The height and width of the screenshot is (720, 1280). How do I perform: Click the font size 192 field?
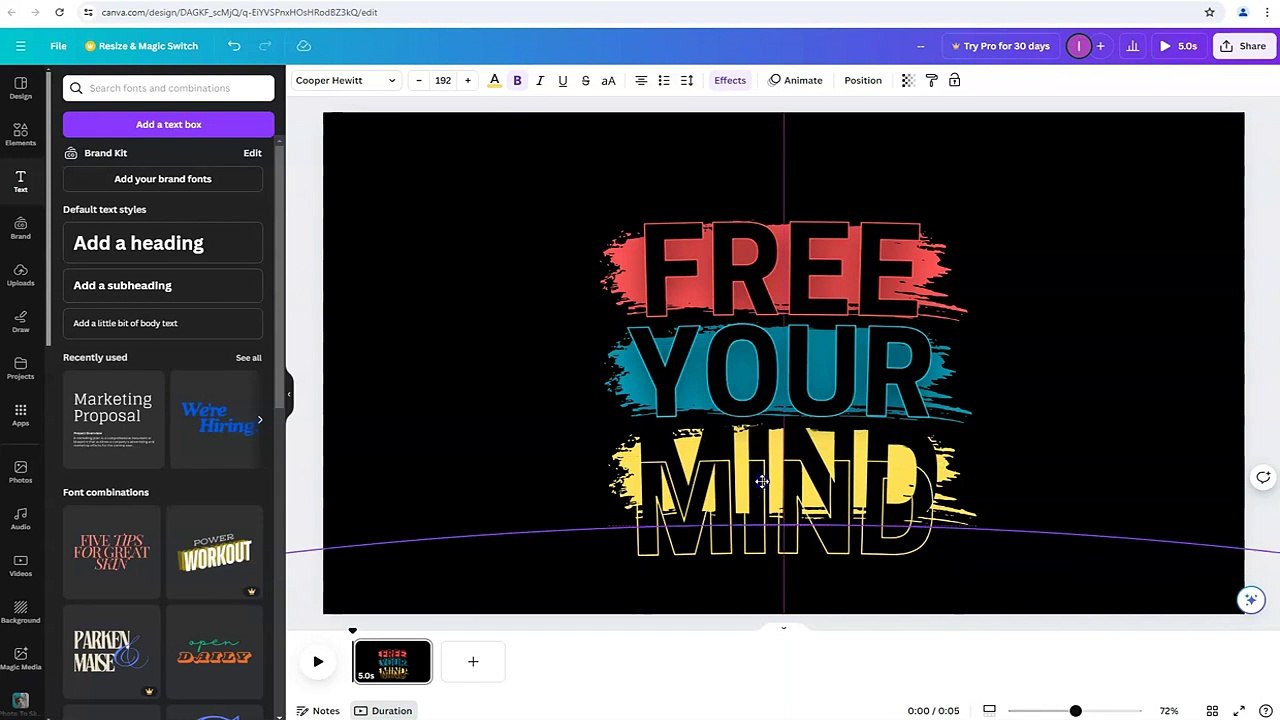(443, 80)
